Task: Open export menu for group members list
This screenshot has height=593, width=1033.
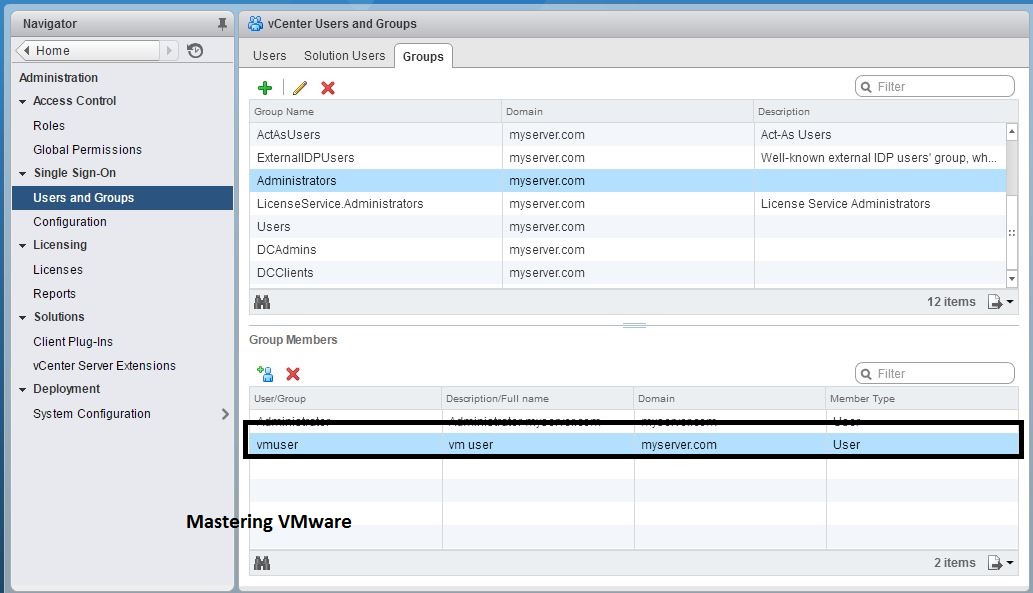Action: point(1000,563)
